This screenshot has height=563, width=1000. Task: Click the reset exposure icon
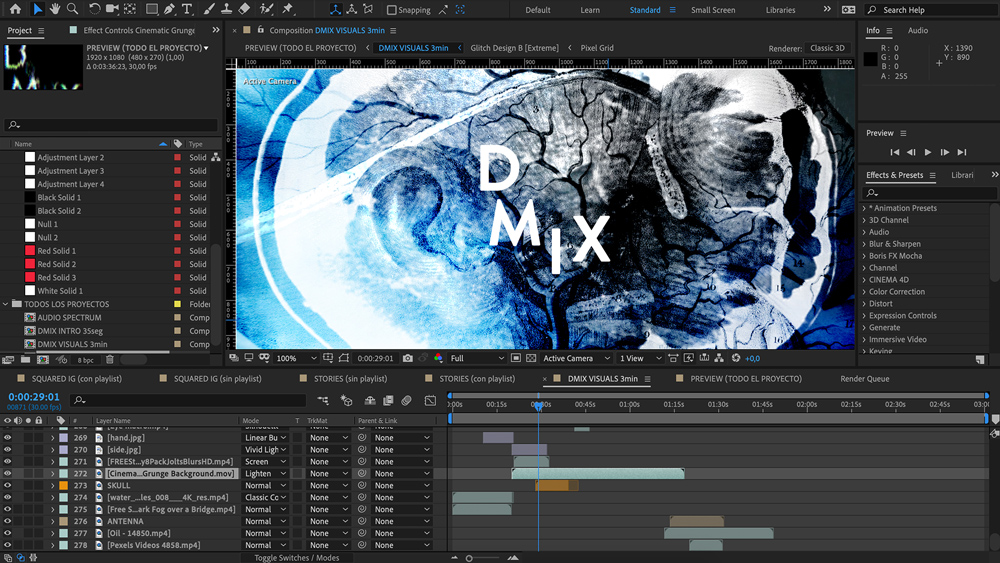pyautogui.click(x=736, y=358)
